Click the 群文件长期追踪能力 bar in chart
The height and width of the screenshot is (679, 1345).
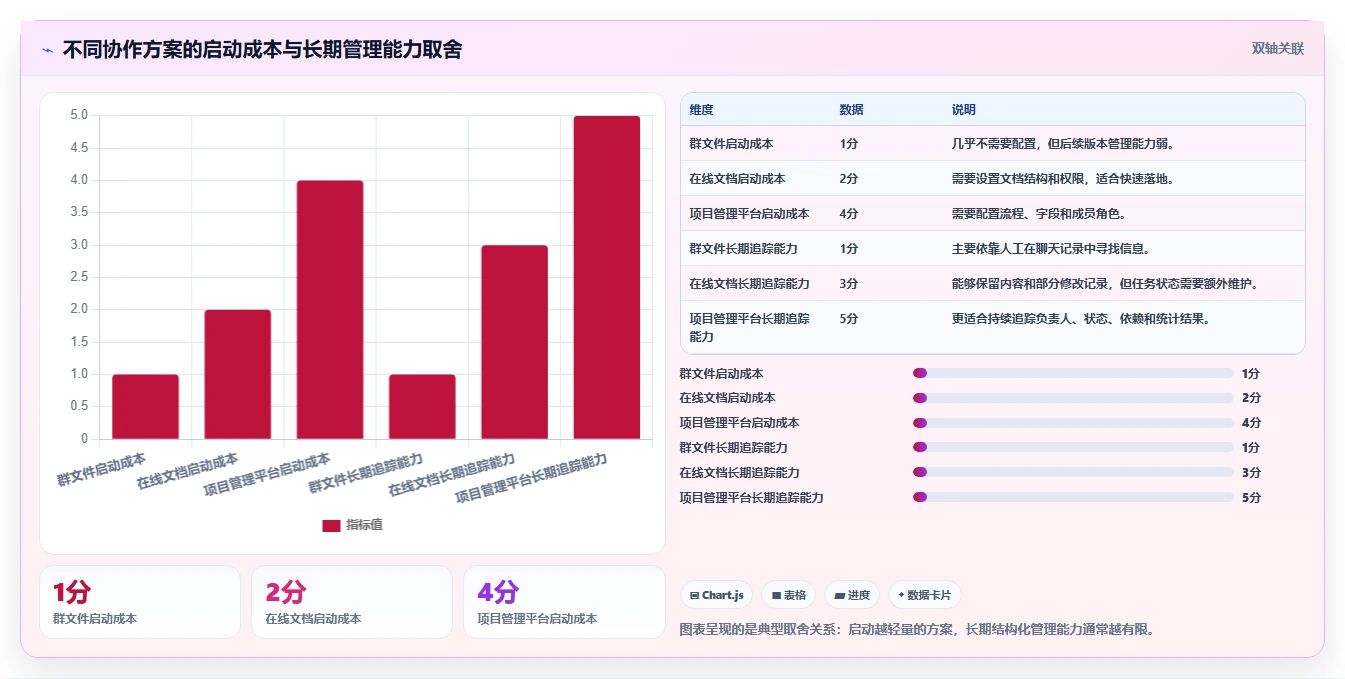[x=422, y=407]
